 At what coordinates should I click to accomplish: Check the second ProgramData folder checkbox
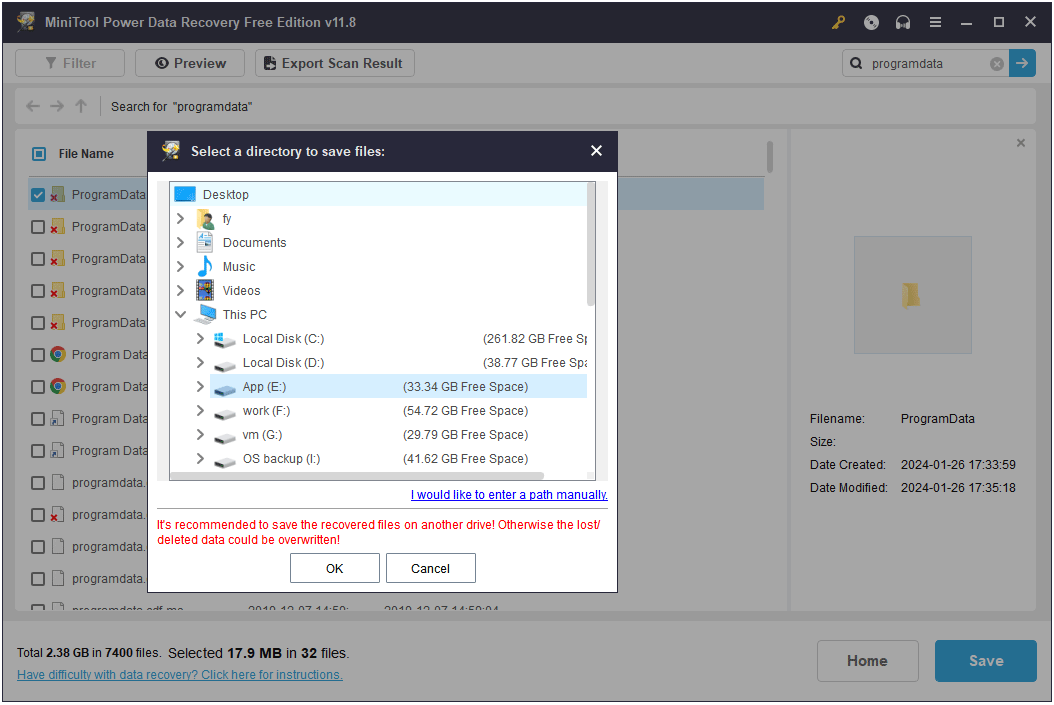tap(38, 227)
